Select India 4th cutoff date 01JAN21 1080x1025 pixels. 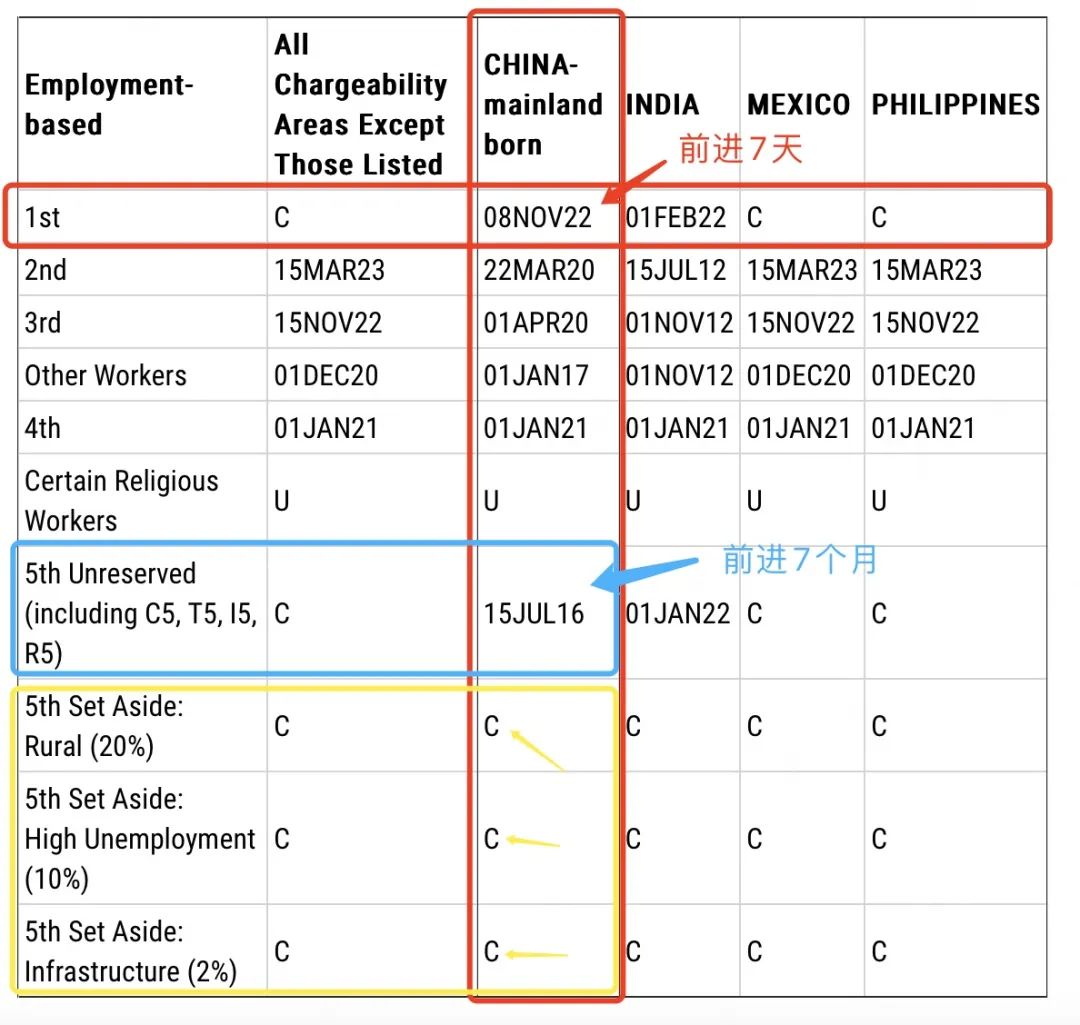[x=677, y=428]
